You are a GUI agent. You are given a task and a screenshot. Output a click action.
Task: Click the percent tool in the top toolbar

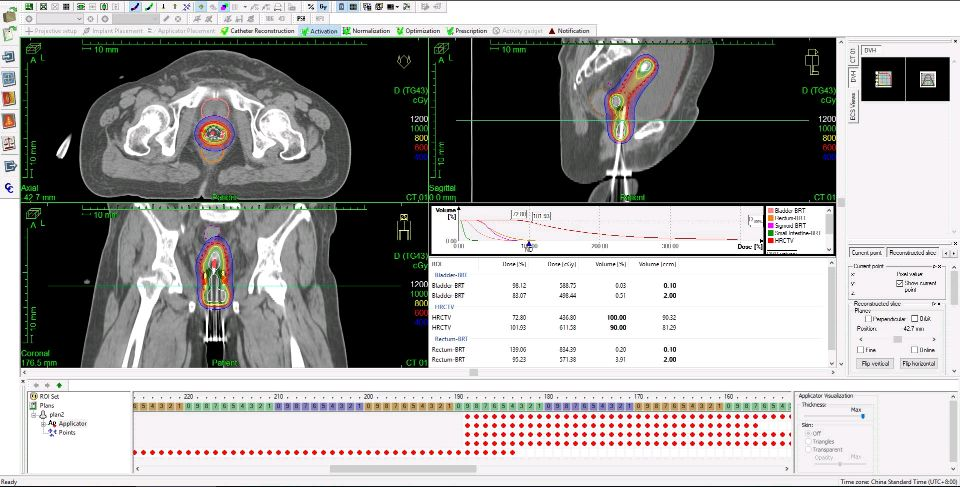pyautogui.click(x=311, y=6)
